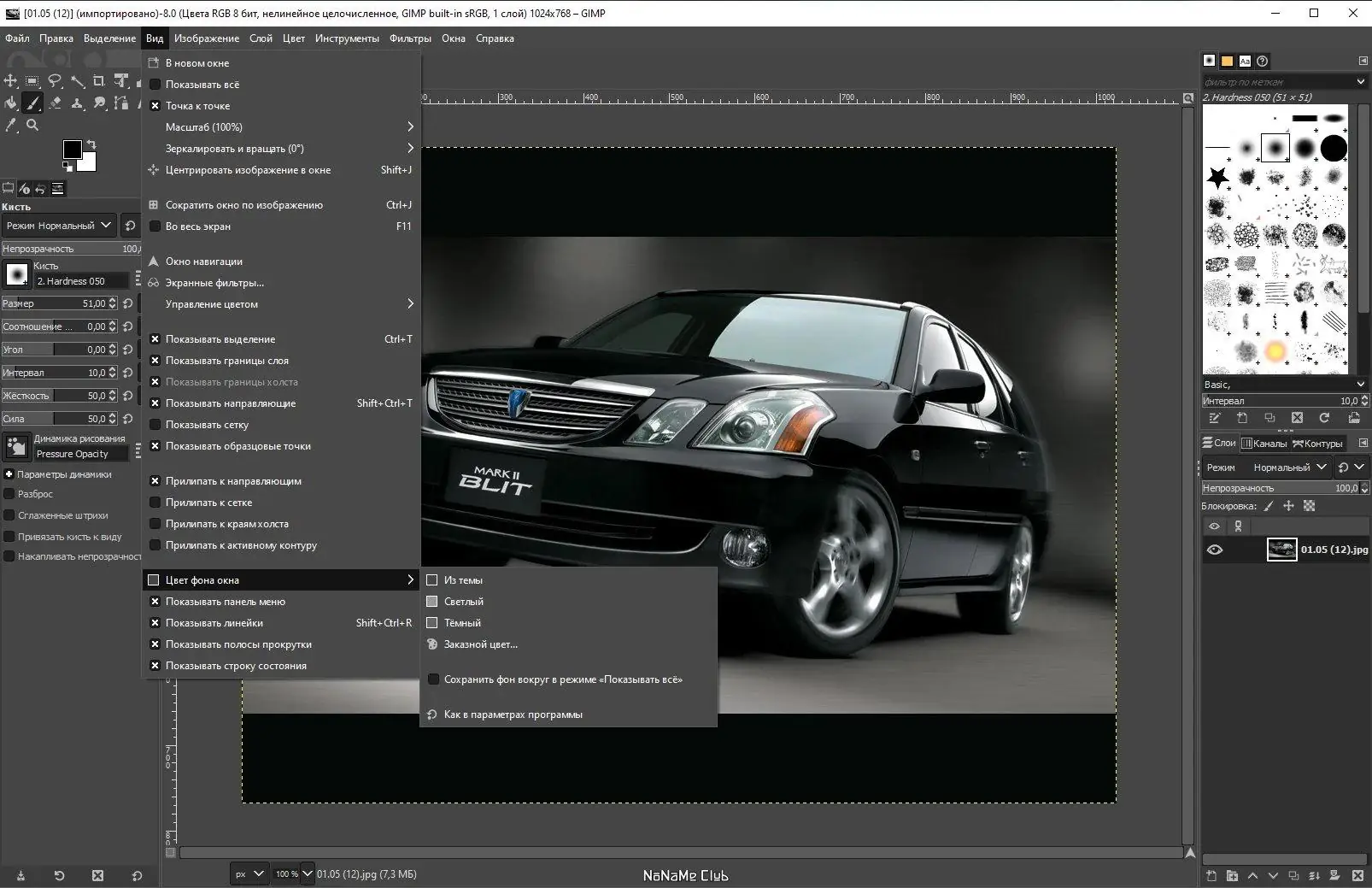Open the px units dropdown in status bar
Screen dimensions: 1372x888
coord(249,874)
